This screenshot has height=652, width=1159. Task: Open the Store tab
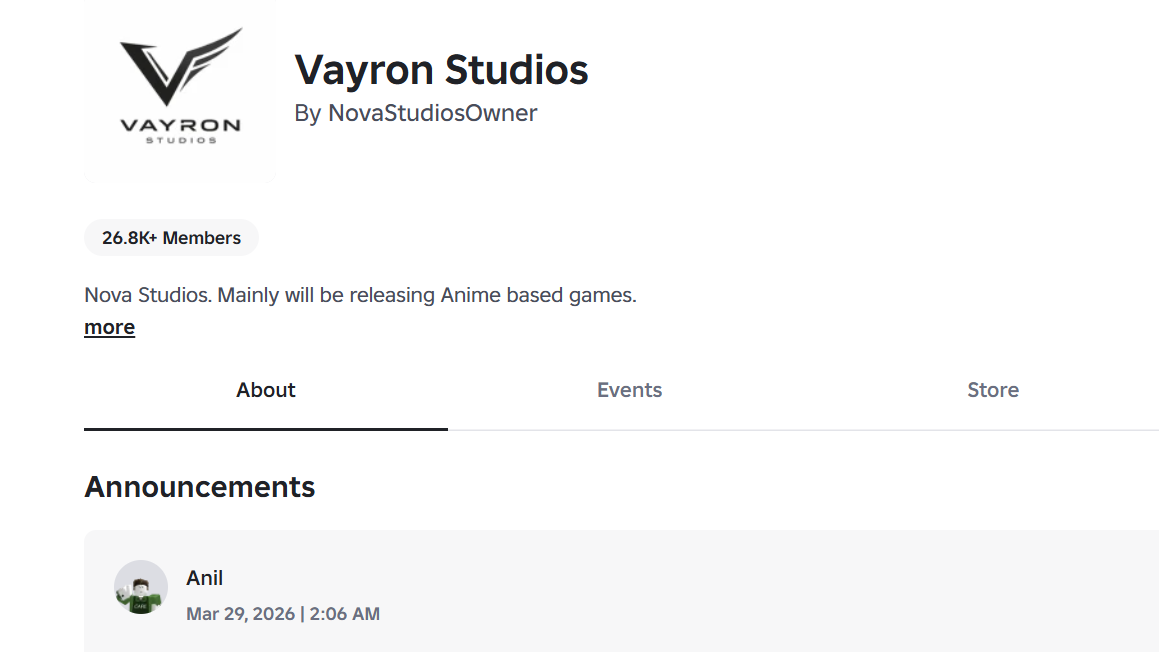993,390
